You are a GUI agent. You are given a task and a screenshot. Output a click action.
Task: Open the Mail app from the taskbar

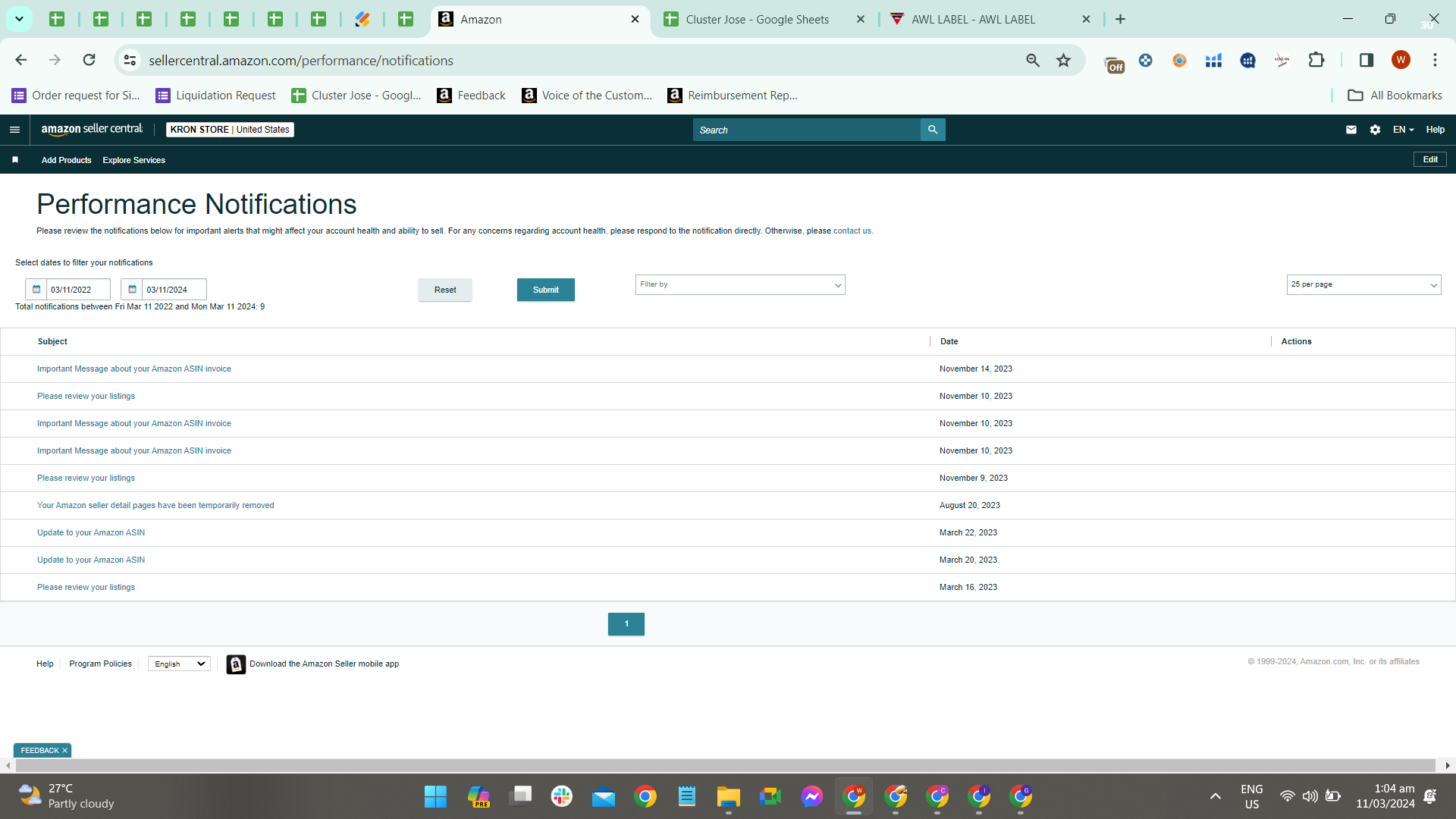604,796
